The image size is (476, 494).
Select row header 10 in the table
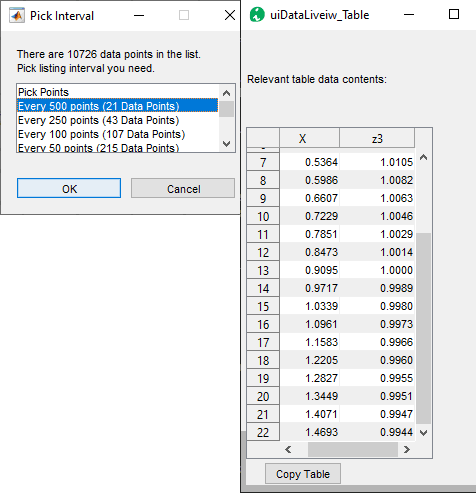pyautogui.click(x=263, y=216)
